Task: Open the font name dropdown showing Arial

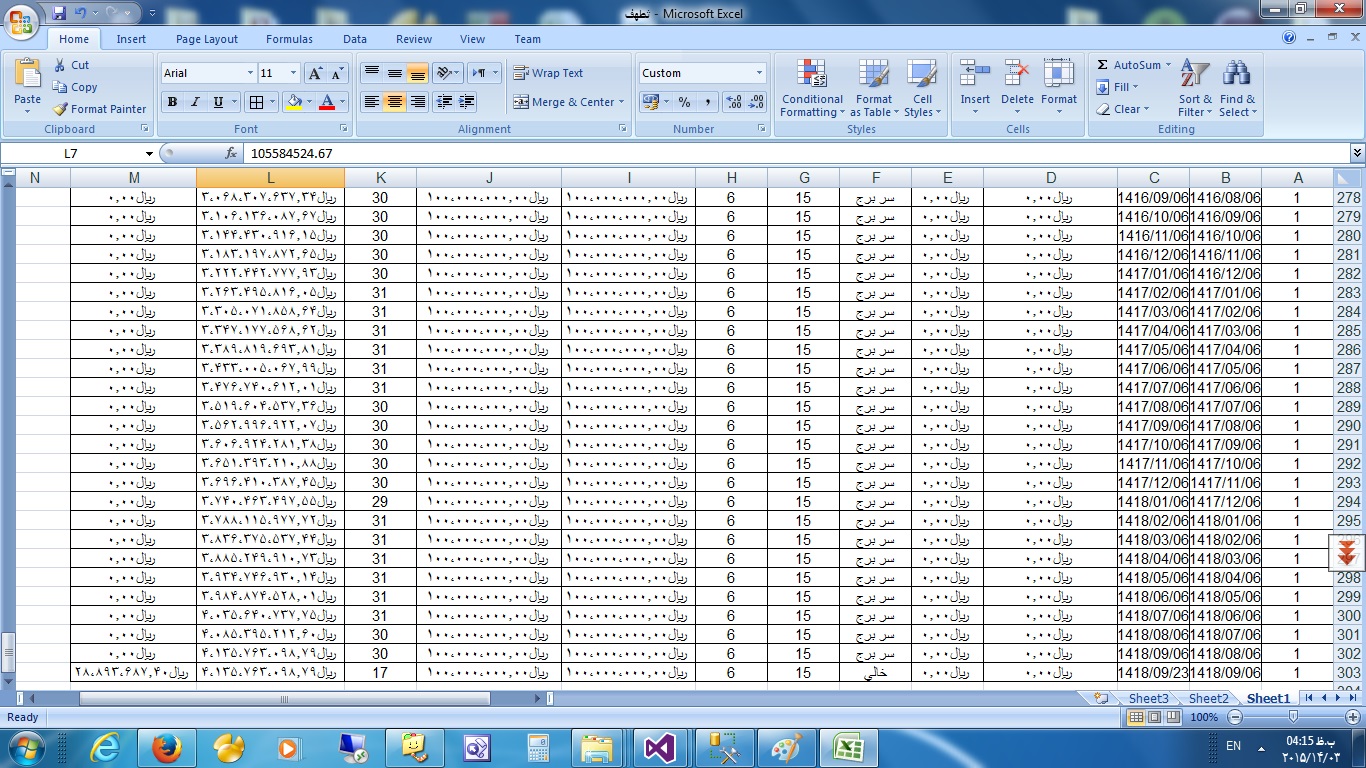Action: point(250,73)
